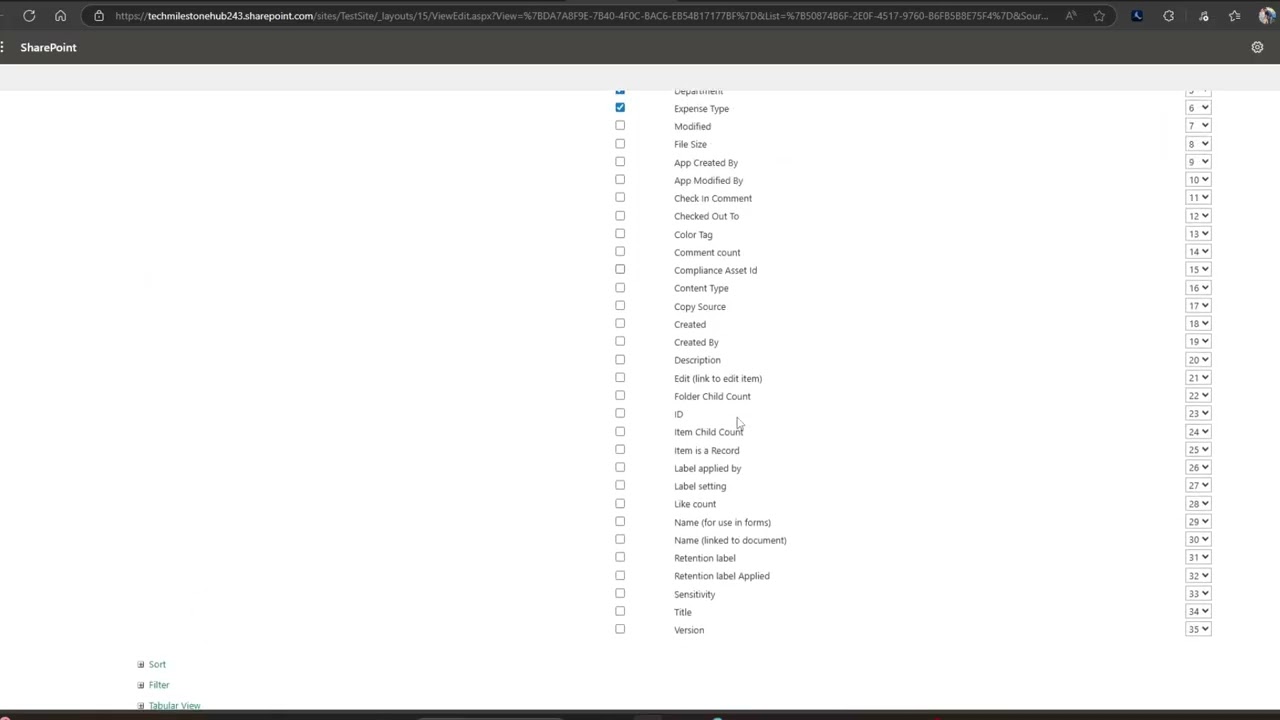Check the Description column checkbox
Image resolution: width=1280 pixels, height=720 pixels.
click(620, 360)
